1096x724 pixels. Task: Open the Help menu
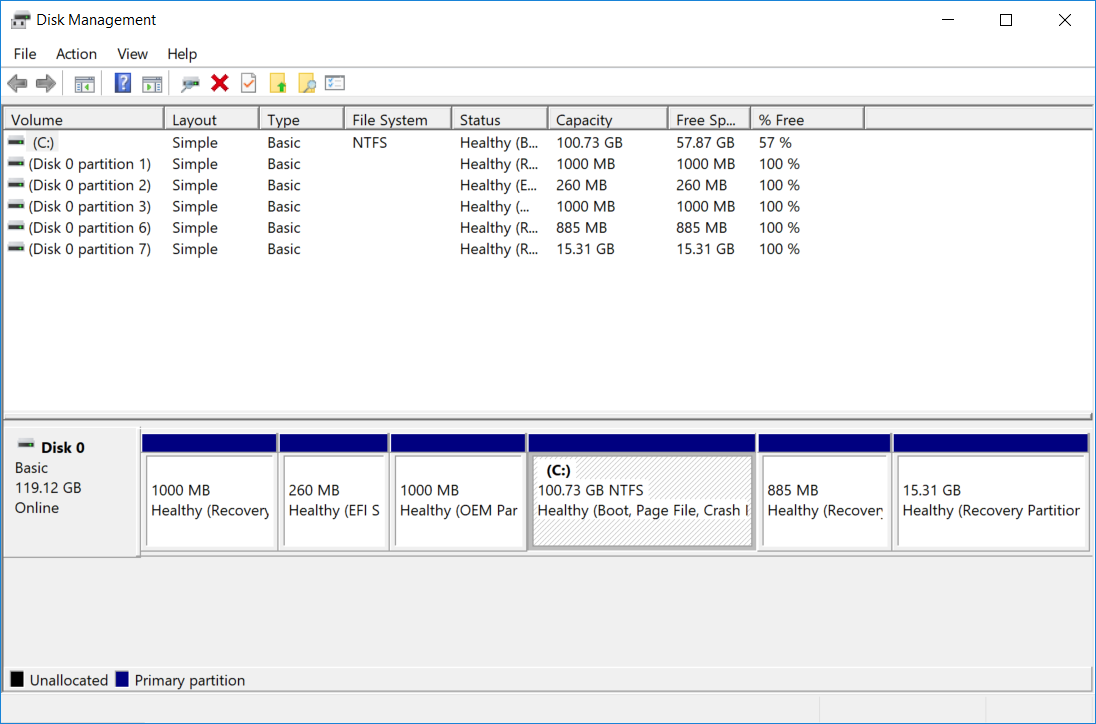coord(182,54)
